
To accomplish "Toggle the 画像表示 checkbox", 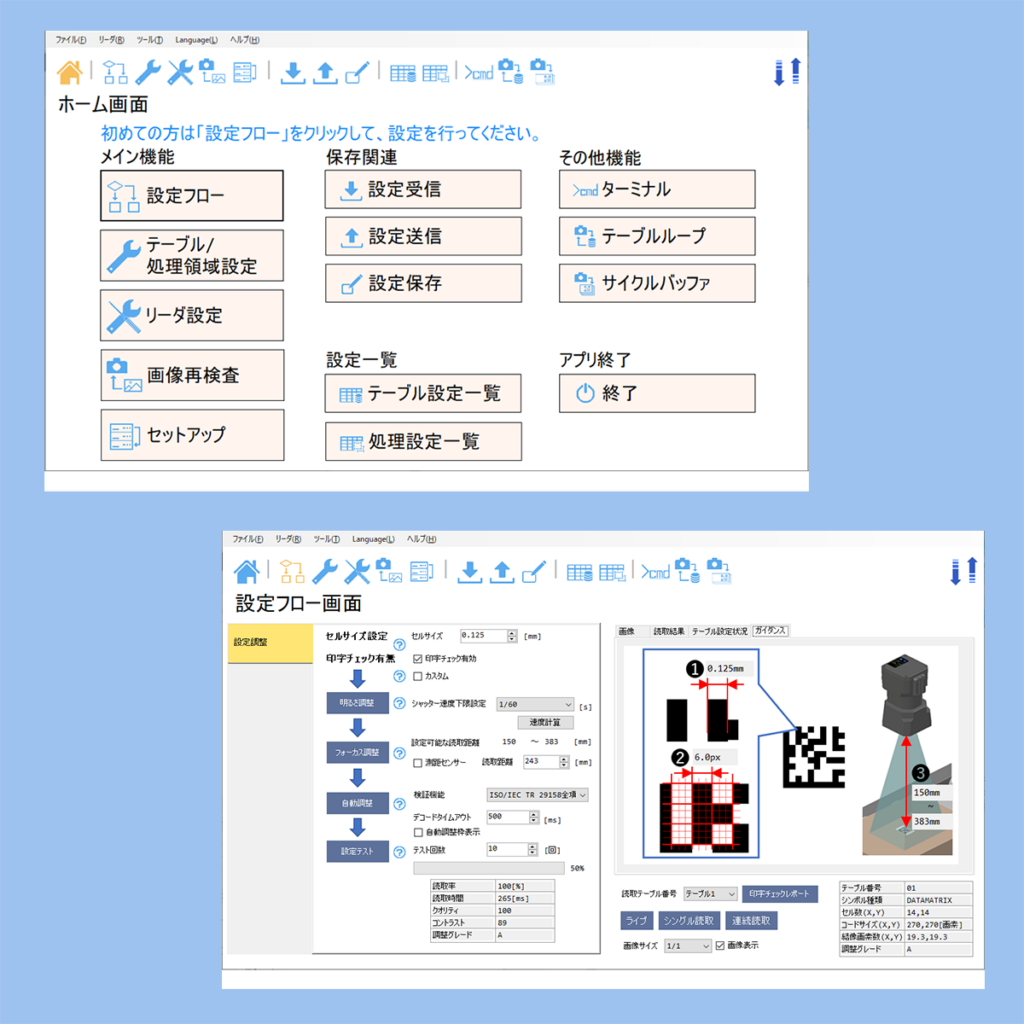I will pyautogui.click(x=720, y=945).
